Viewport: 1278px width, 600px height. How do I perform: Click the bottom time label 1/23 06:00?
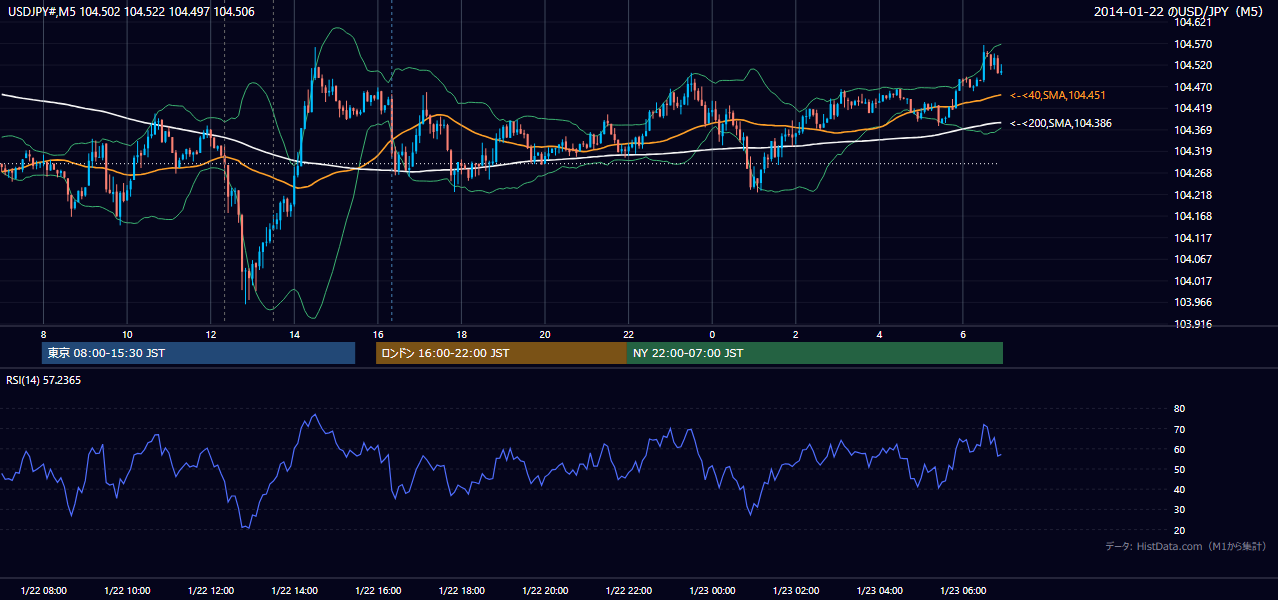pyautogui.click(x=963, y=591)
